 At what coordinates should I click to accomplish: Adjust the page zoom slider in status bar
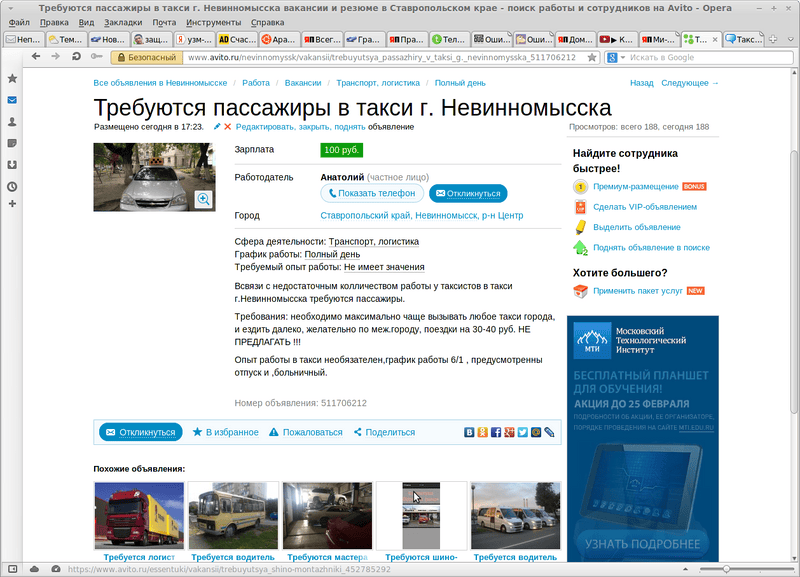727,569
